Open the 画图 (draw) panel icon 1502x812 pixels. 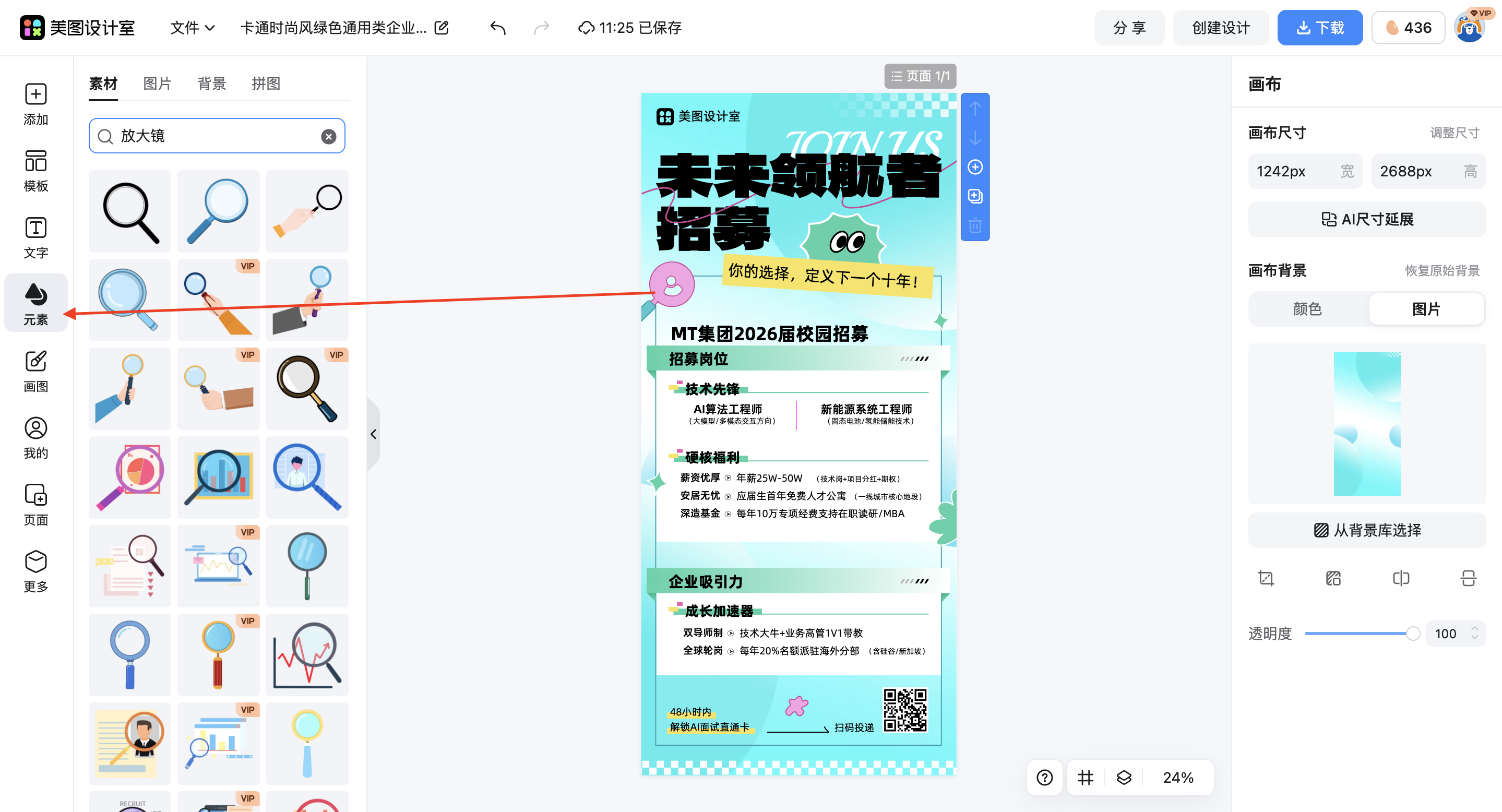(x=35, y=369)
